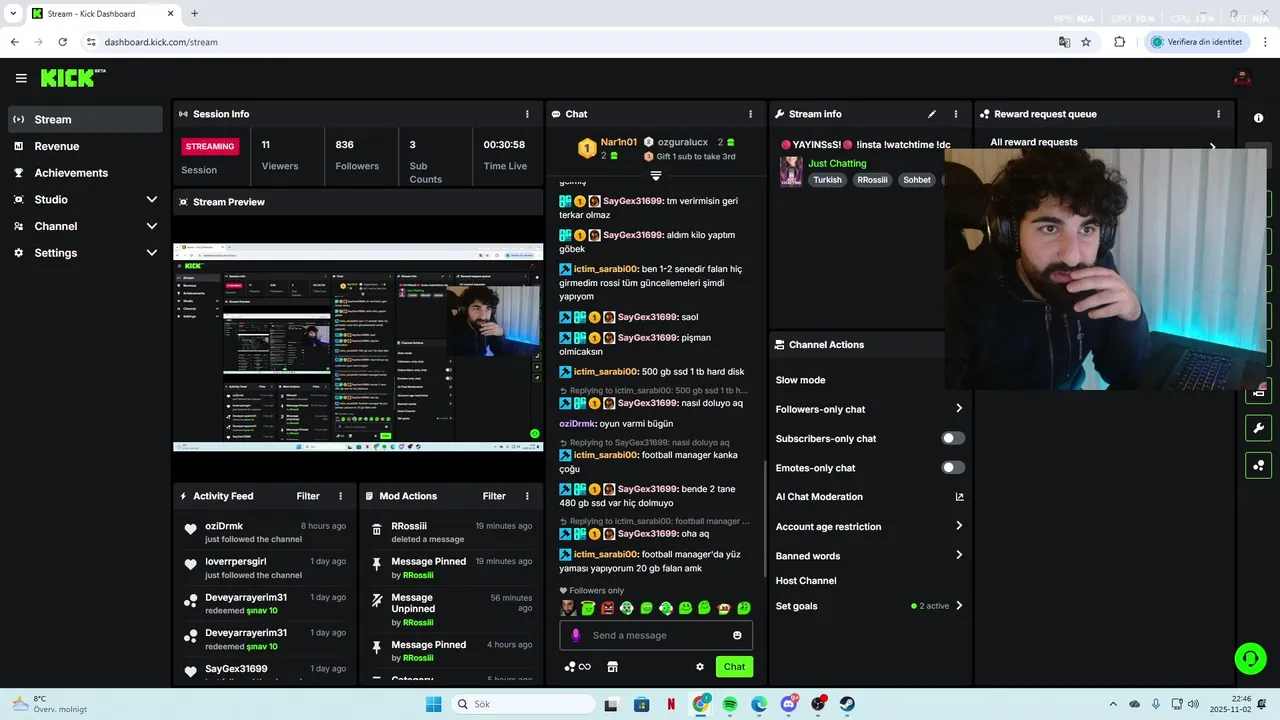Click the channel points balance icon

click(577, 667)
